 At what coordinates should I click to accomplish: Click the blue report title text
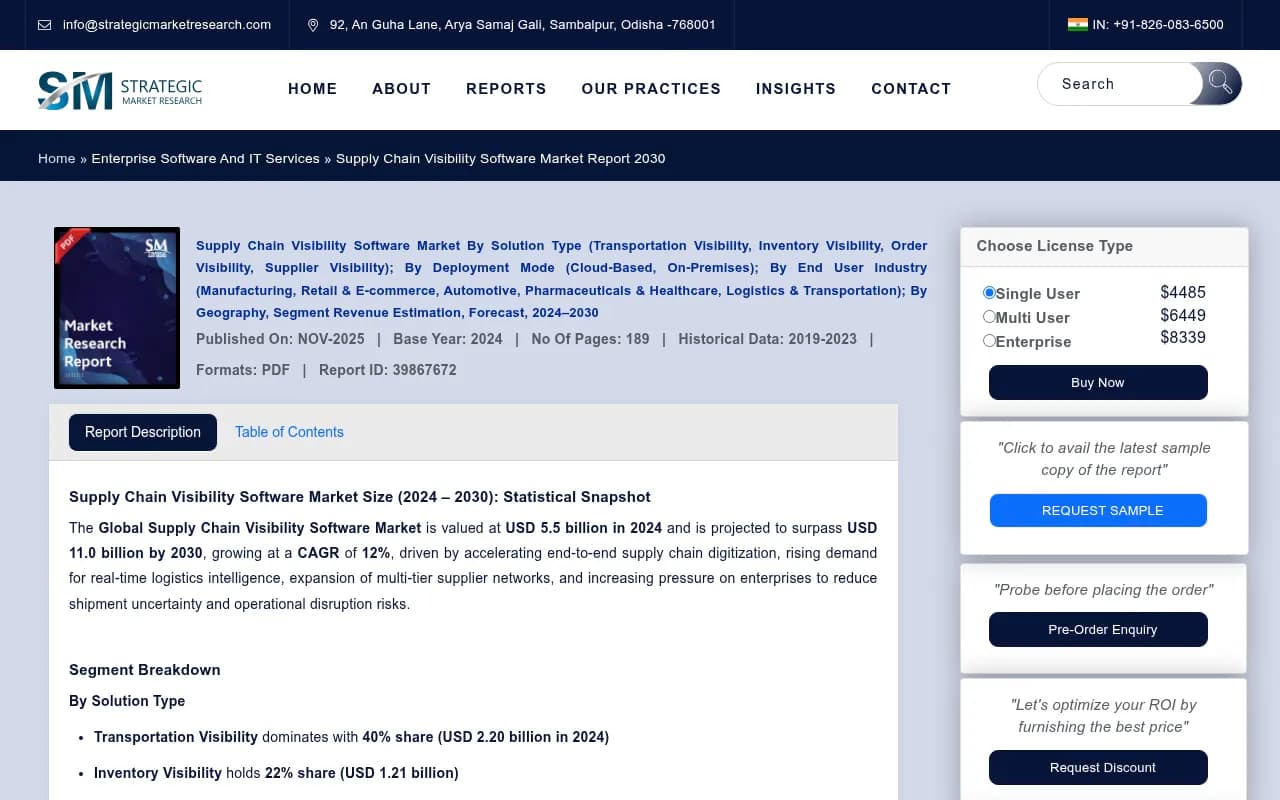pos(561,279)
